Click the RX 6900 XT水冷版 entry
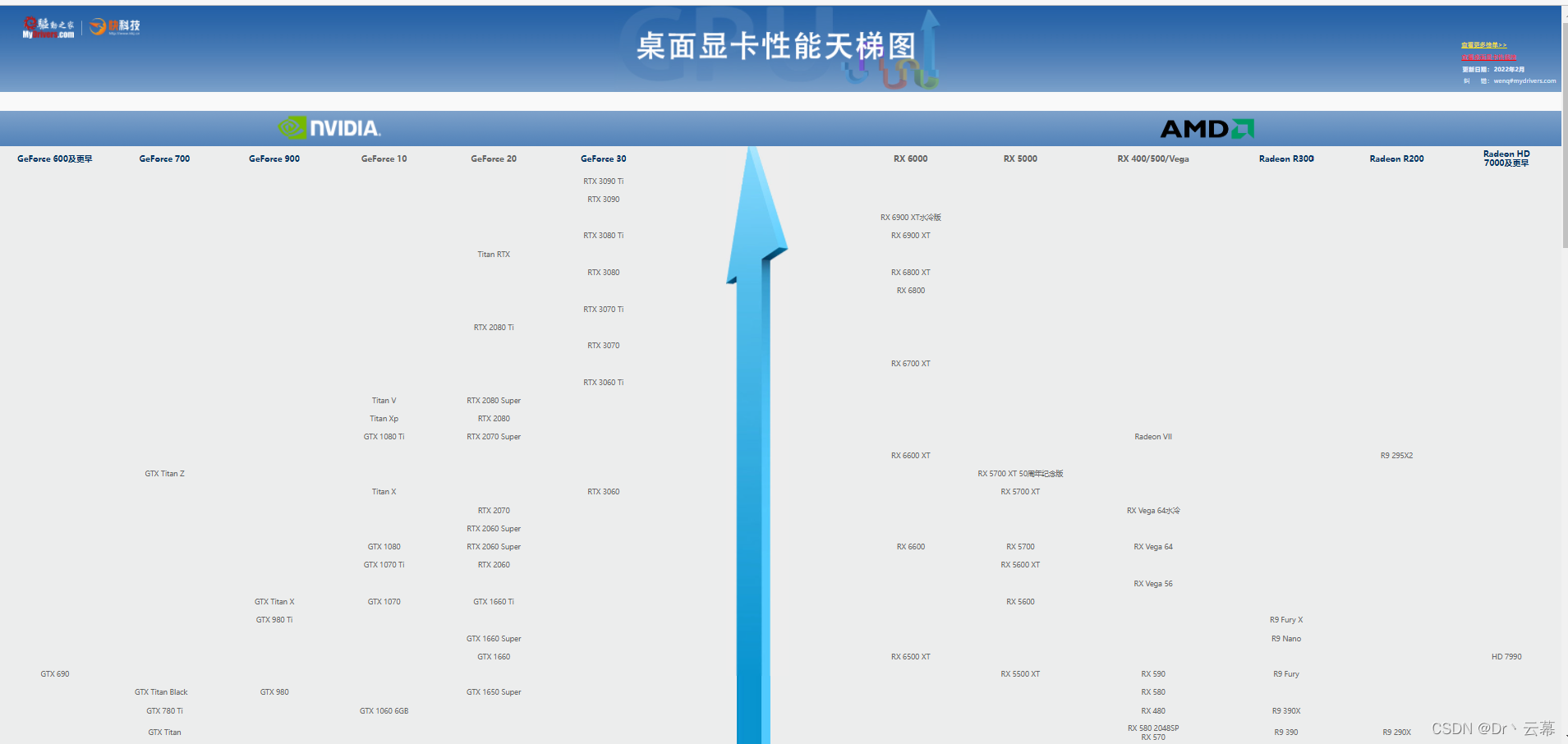1568x744 pixels. click(911, 218)
